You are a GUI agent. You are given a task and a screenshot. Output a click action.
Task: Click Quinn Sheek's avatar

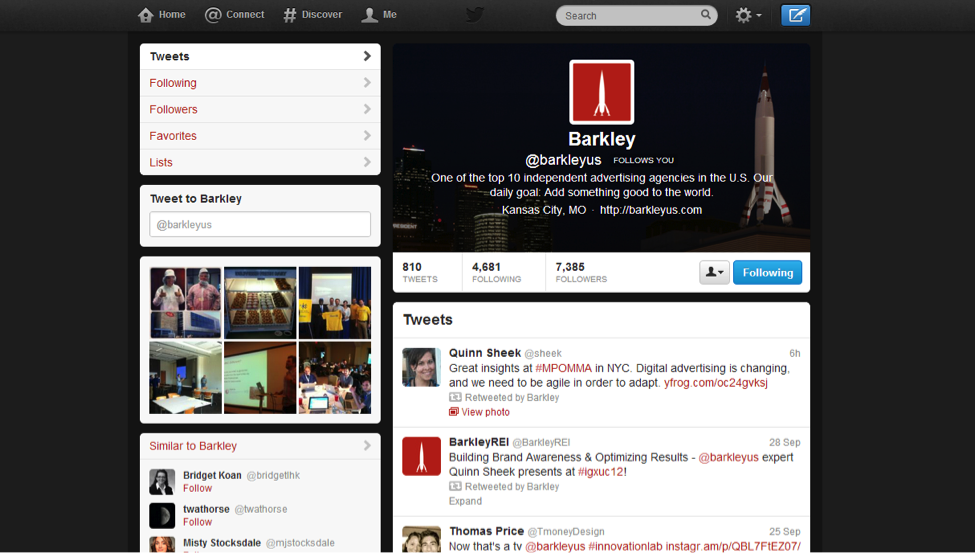tap(421, 367)
